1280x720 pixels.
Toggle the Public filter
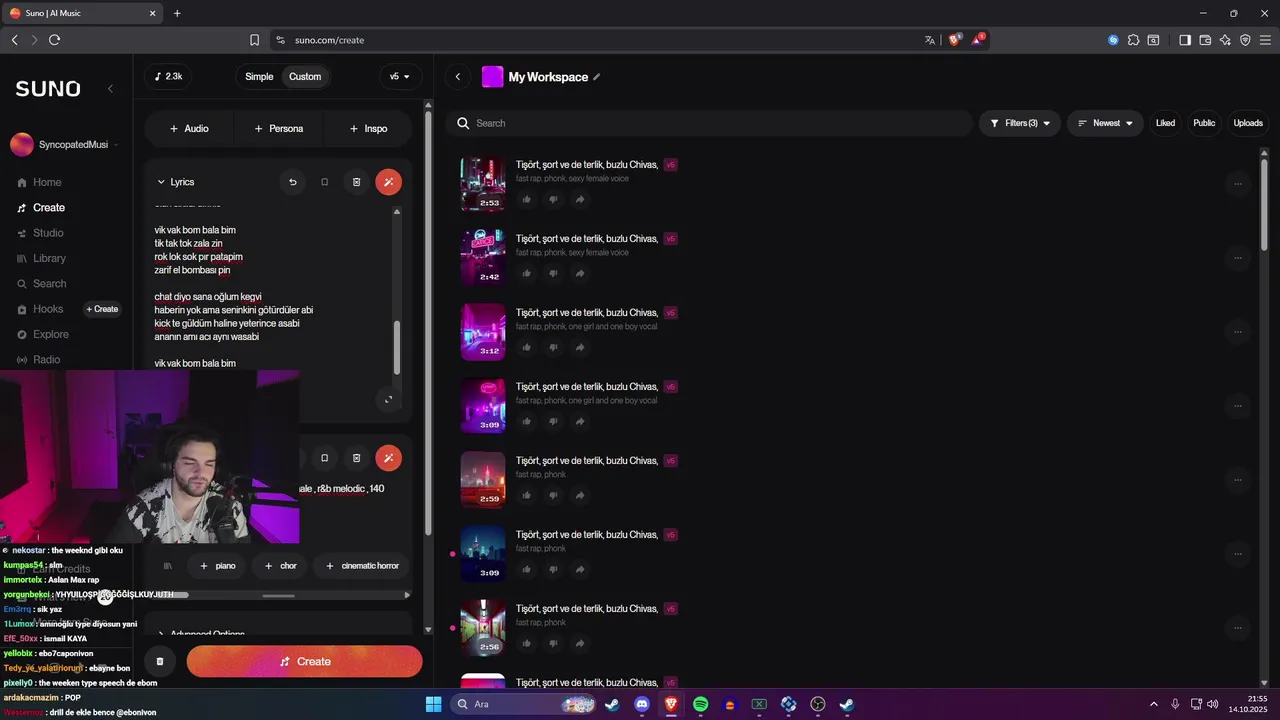[1204, 123]
